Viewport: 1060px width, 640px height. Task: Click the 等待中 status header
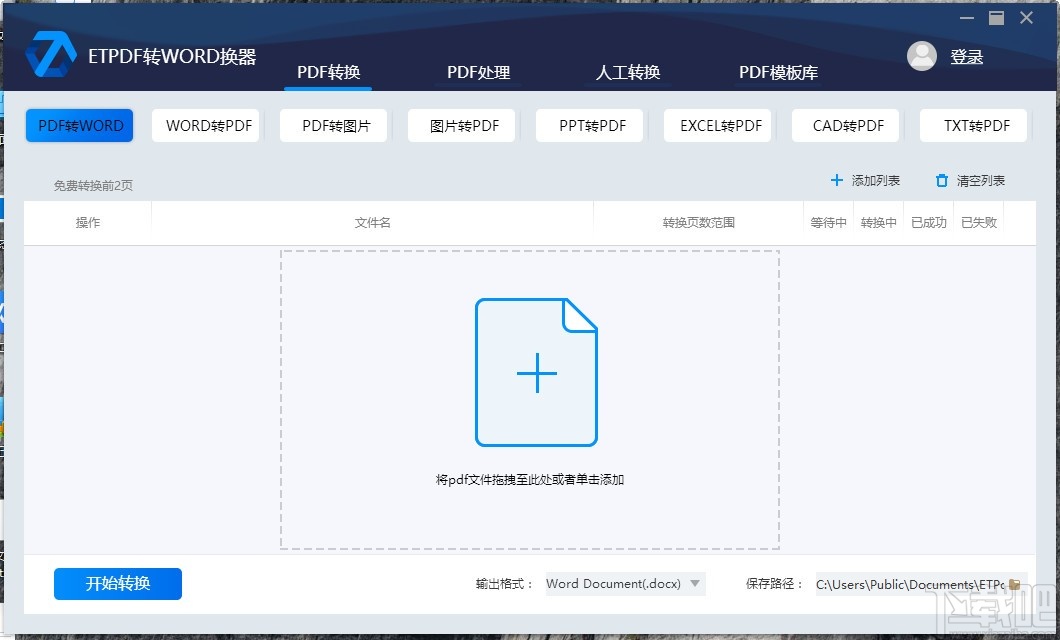coord(828,222)
